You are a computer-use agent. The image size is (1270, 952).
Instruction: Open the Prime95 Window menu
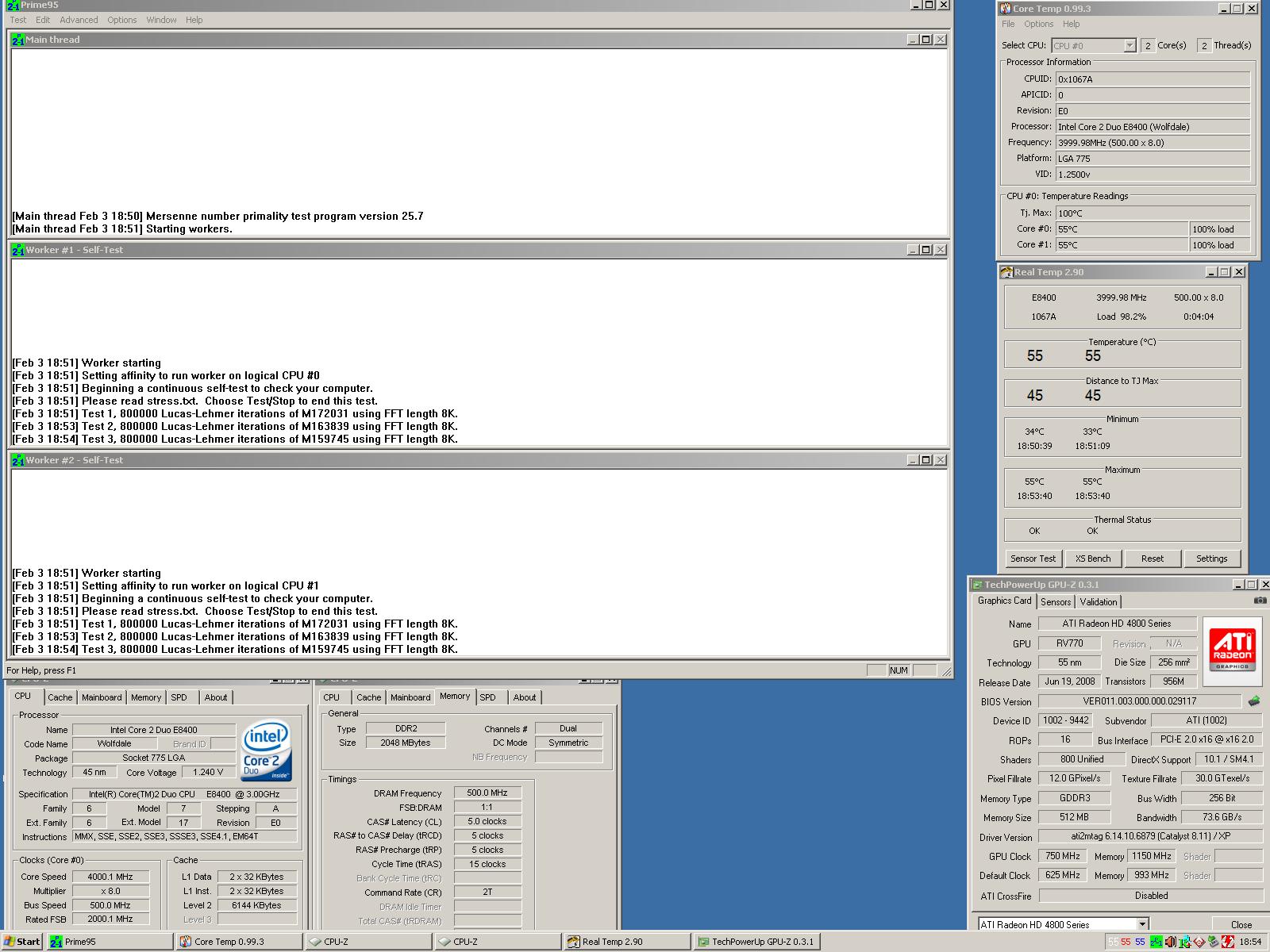point(161,20)
